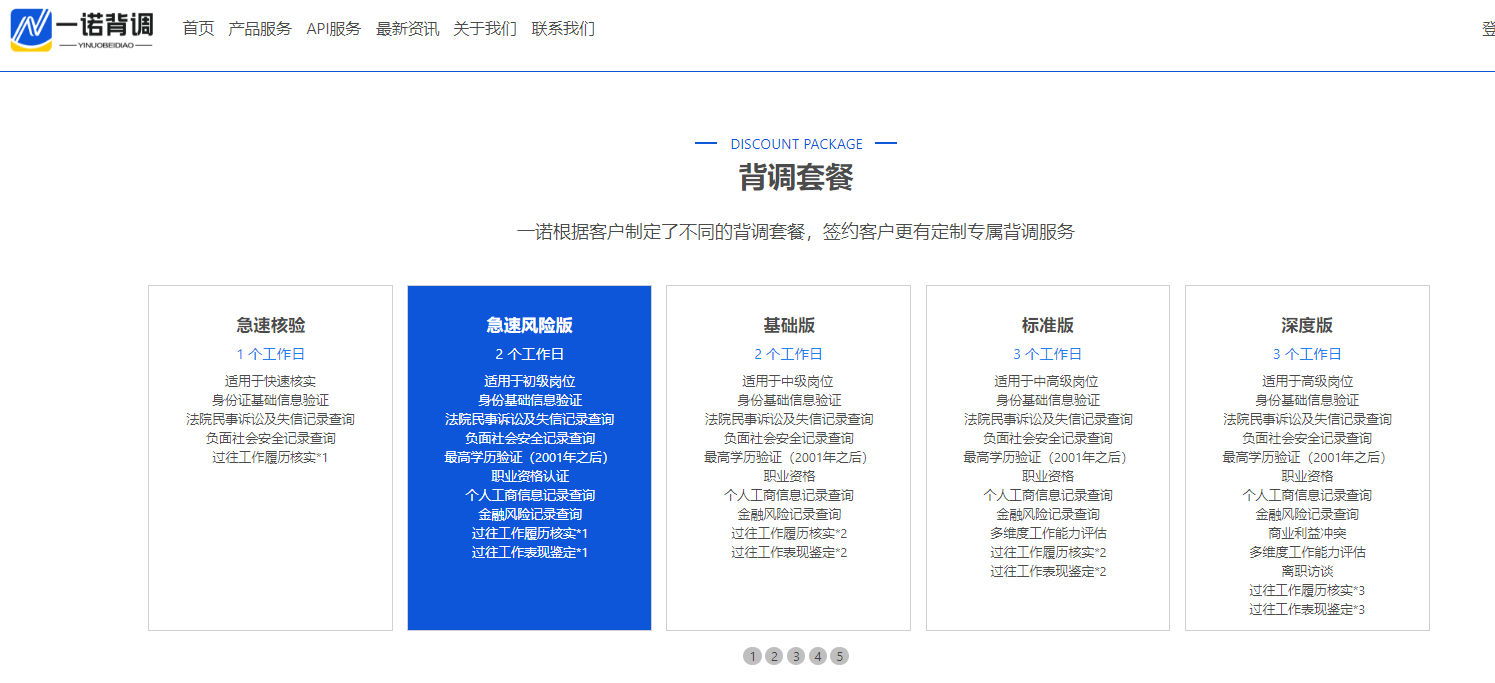The image size is (1495, 683).
Task: Click 过往工作表现鉴定*2 in 标准版 card
Action: click(1048, 571)
